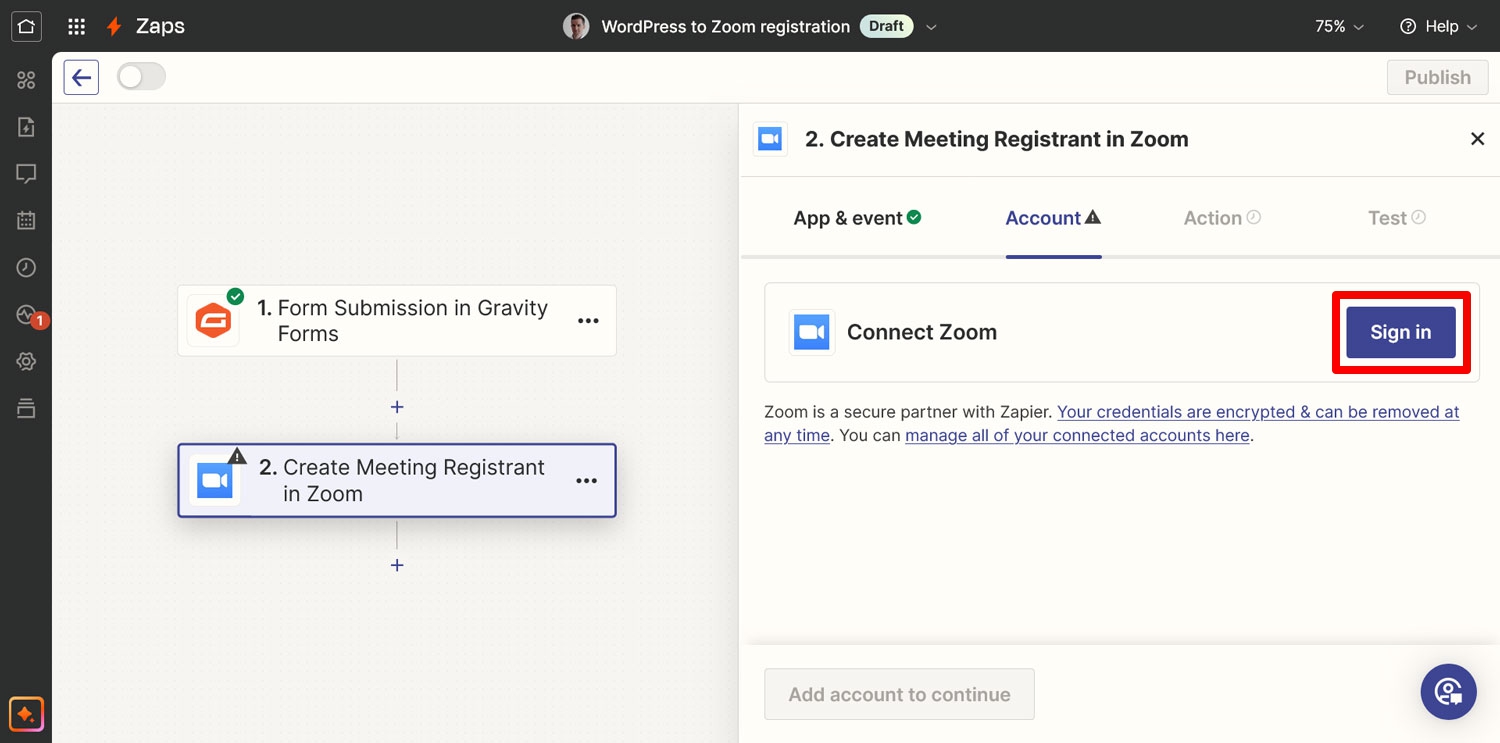Click the Zoom icon in panel header
The image size is (1500, 743).
tap(770, 139)
